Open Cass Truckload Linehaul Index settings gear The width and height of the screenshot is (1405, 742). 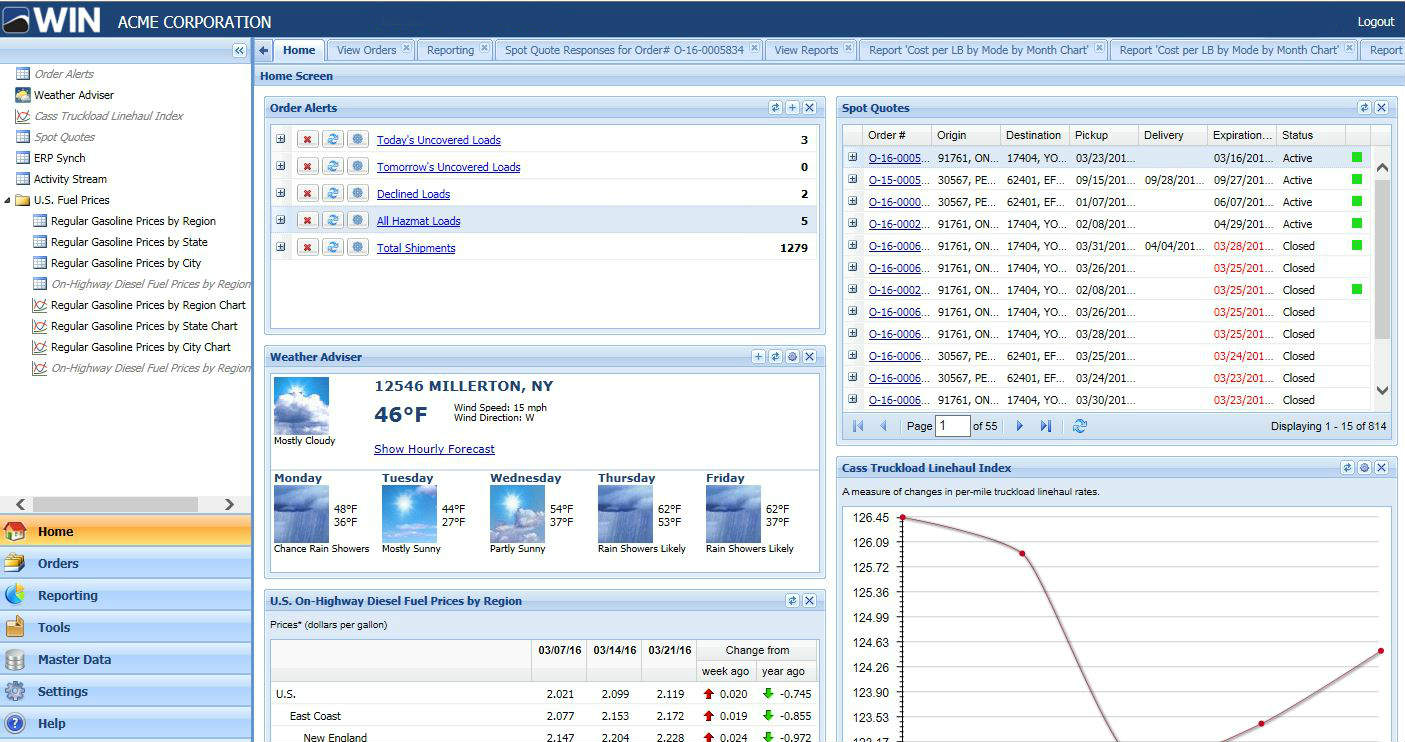[x=1364, y=468]
